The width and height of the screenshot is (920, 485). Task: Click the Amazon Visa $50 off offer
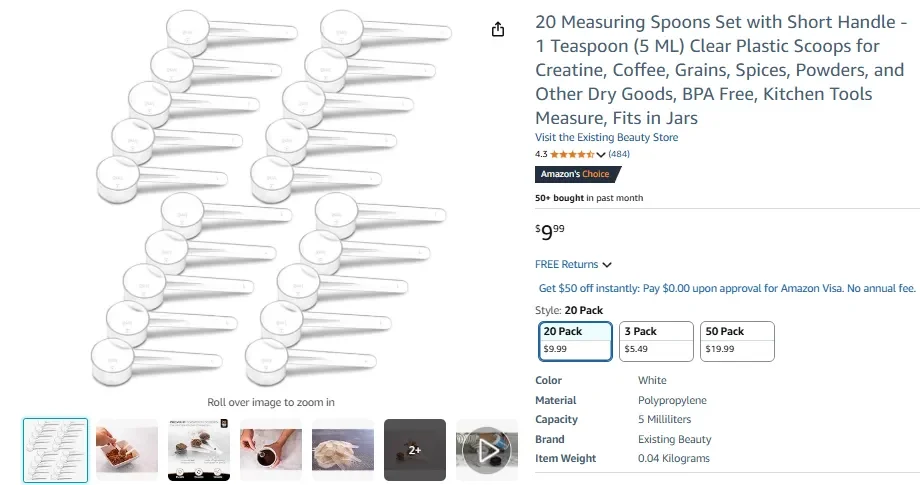727,288
